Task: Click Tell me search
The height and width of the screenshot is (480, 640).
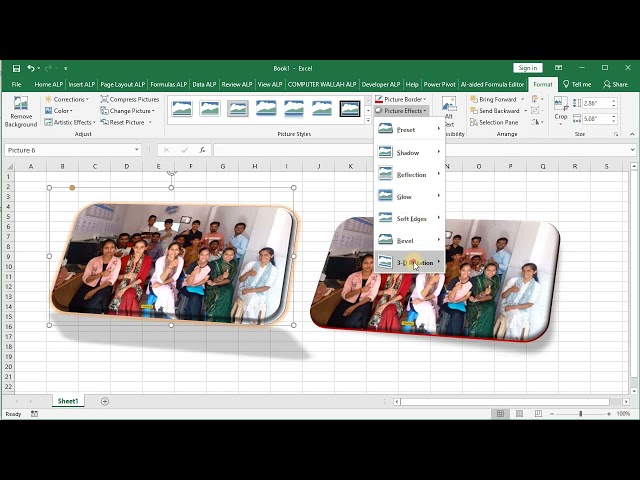Action: (x=577, y=84)
